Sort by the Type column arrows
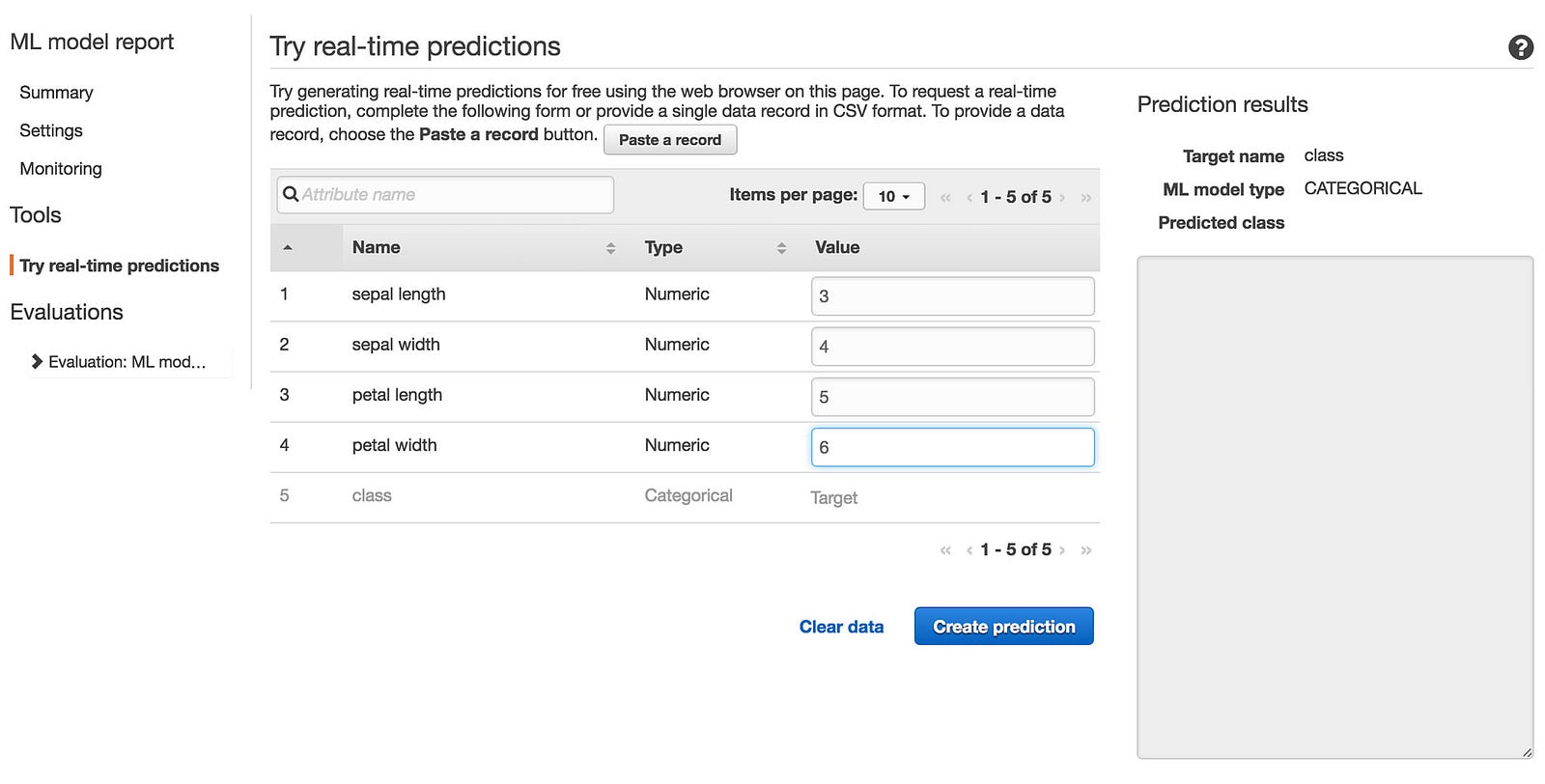Viewport: 1545px width, 784px height. [x=781, y=248]
